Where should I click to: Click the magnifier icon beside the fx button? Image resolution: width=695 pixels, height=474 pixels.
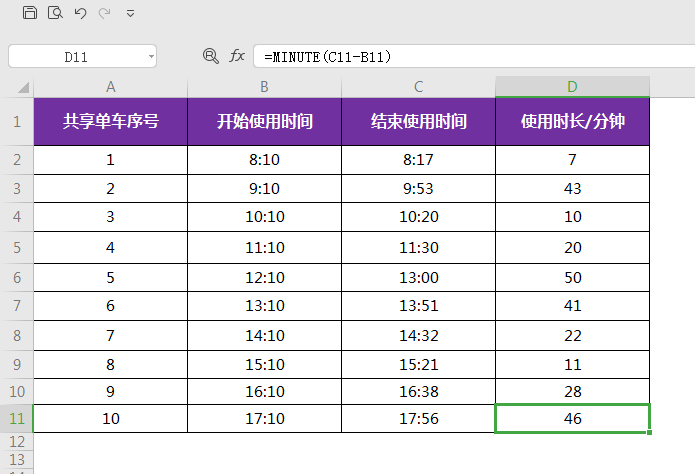tap(210, 56)
